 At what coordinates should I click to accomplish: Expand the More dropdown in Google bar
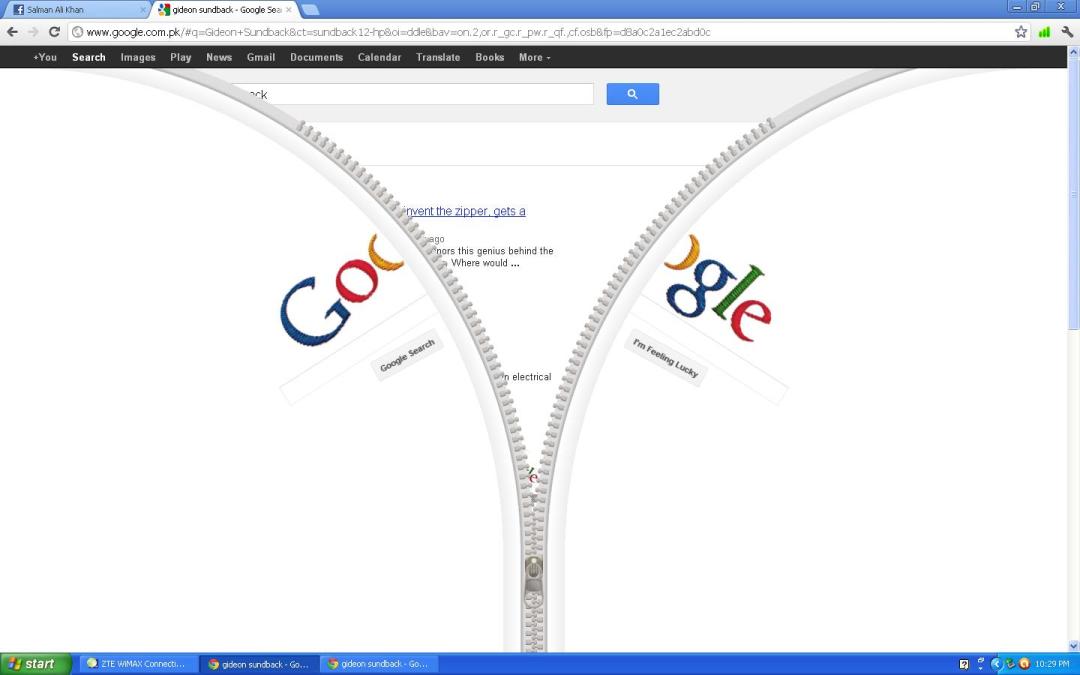click(534, 57)
